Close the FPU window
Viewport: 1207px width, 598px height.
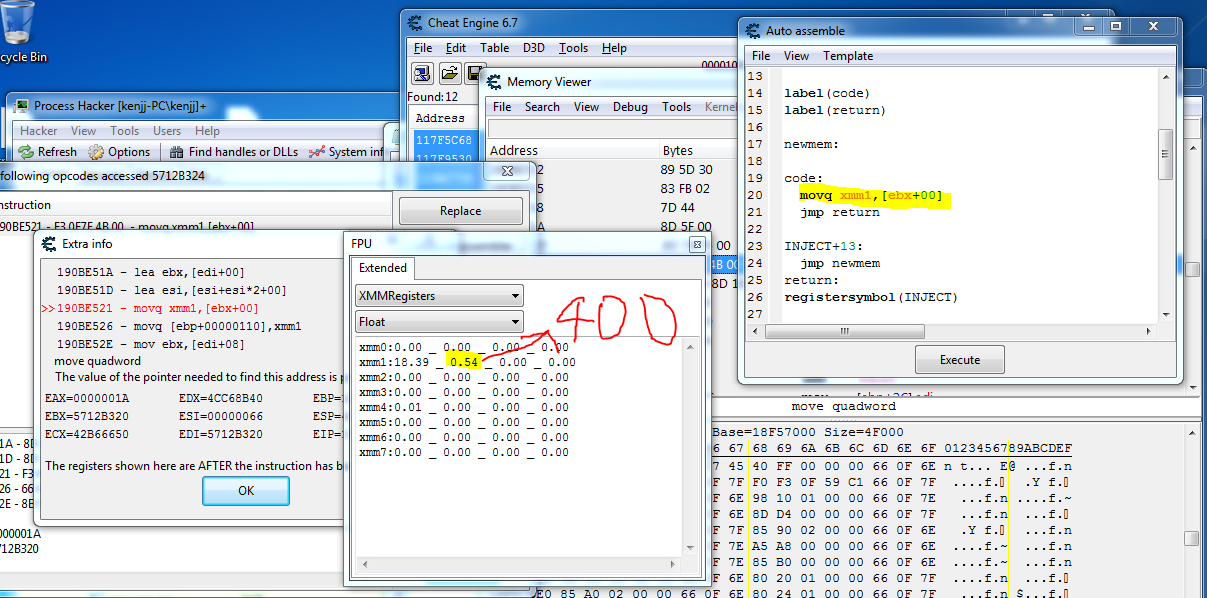click(697, 244)
